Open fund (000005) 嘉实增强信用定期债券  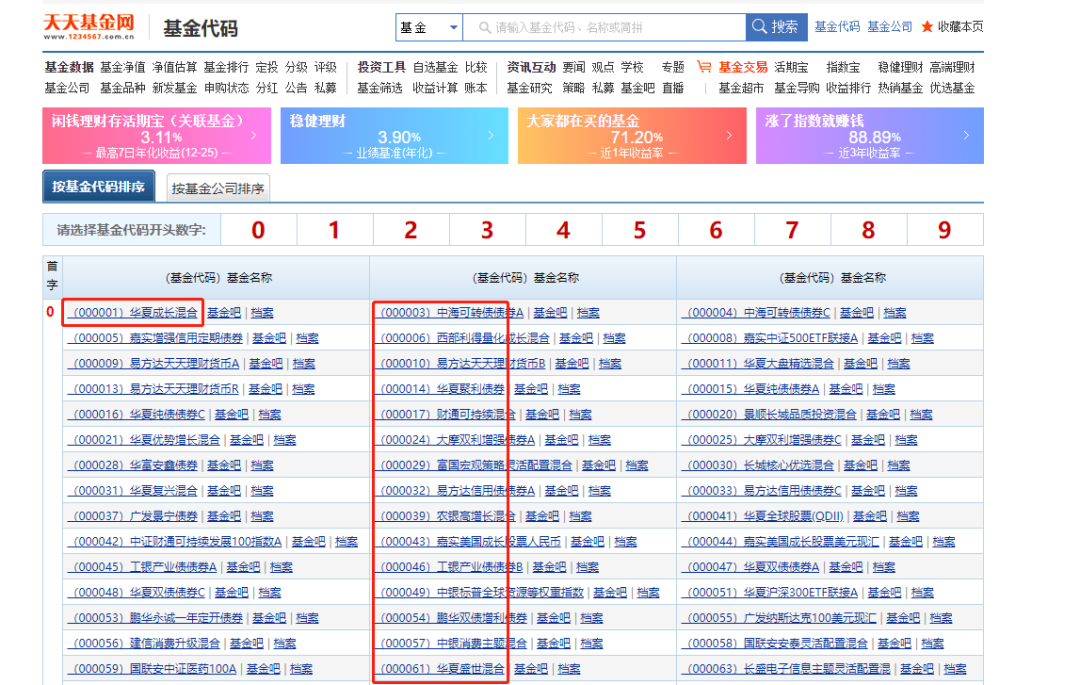pyautogui.click(x=158, y=338)
